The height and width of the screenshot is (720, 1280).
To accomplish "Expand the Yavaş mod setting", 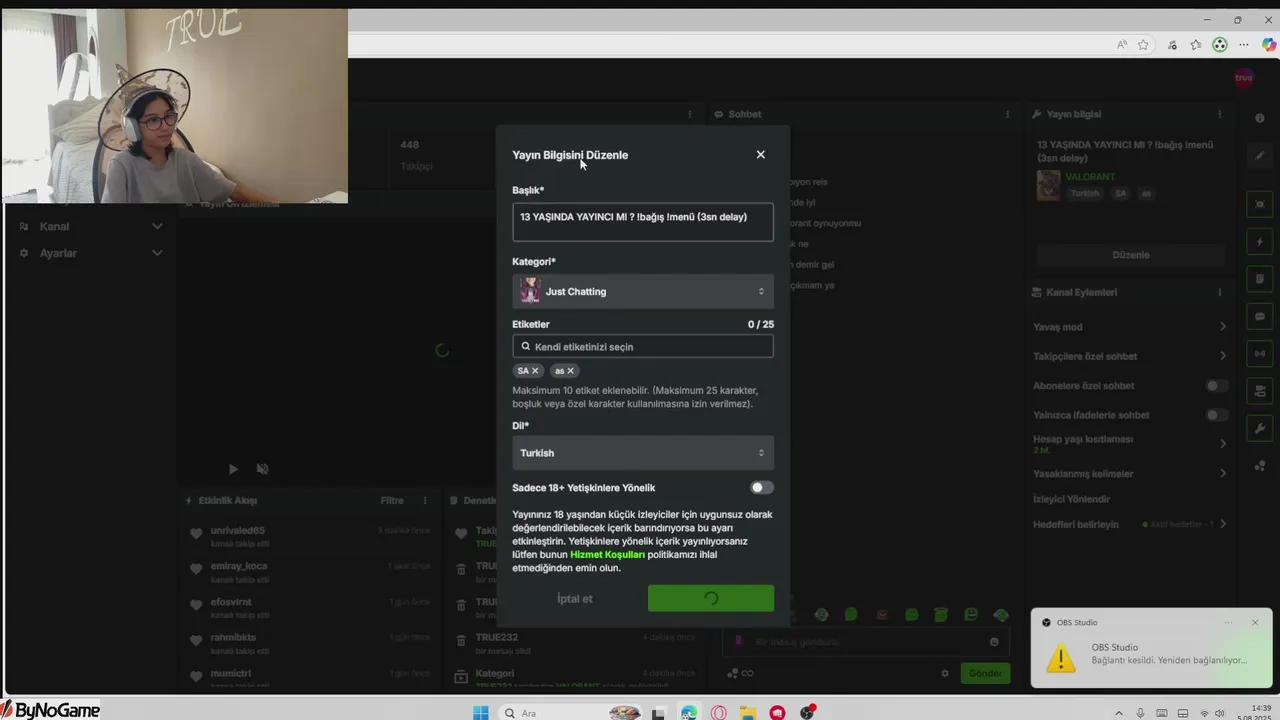I will (x=1130, y=327).
